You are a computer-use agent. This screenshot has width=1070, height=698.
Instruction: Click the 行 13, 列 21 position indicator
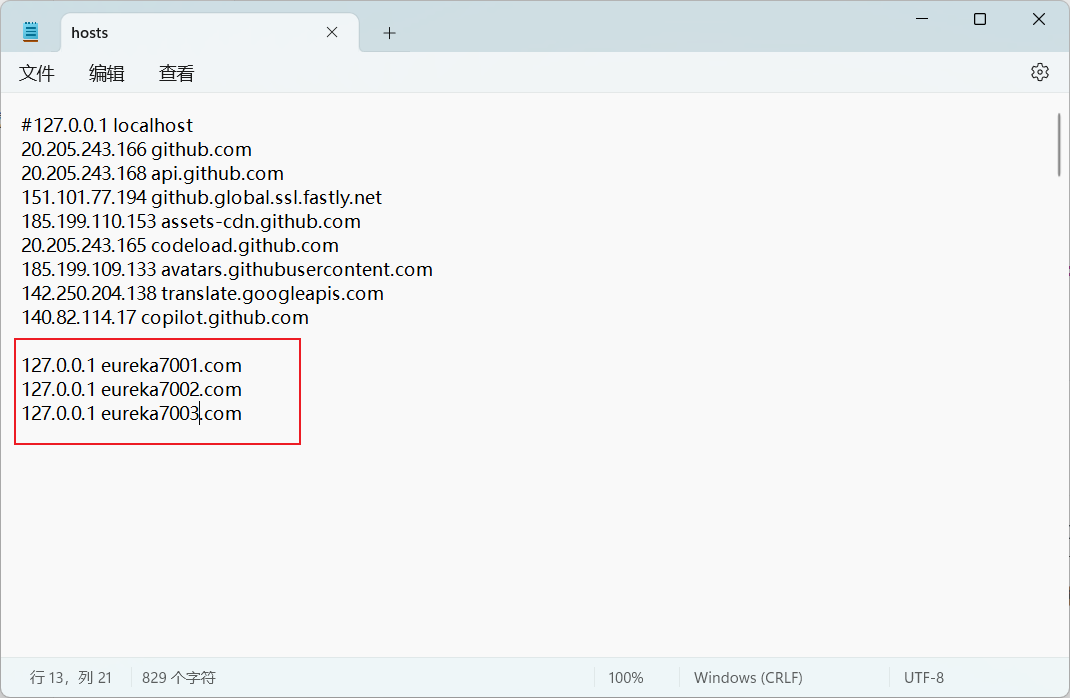point(71,678)
